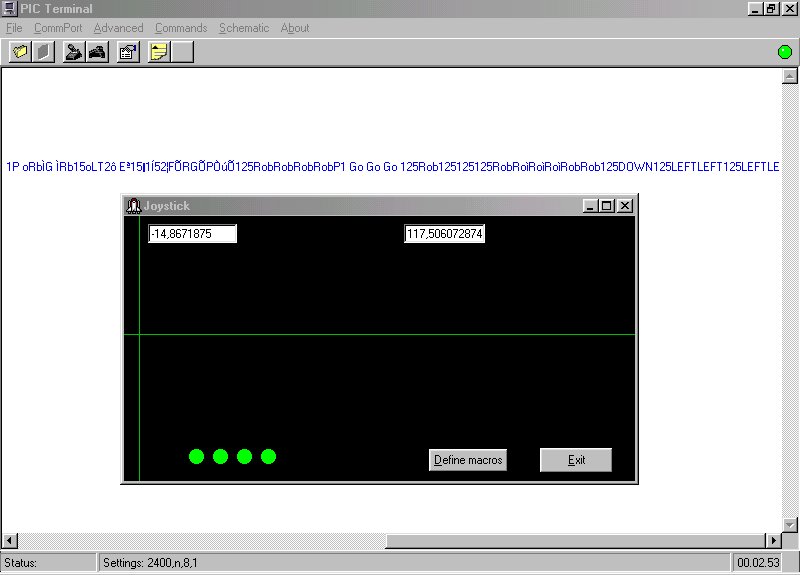Click Exit in the Joystick window

click(x=576, y=460)
